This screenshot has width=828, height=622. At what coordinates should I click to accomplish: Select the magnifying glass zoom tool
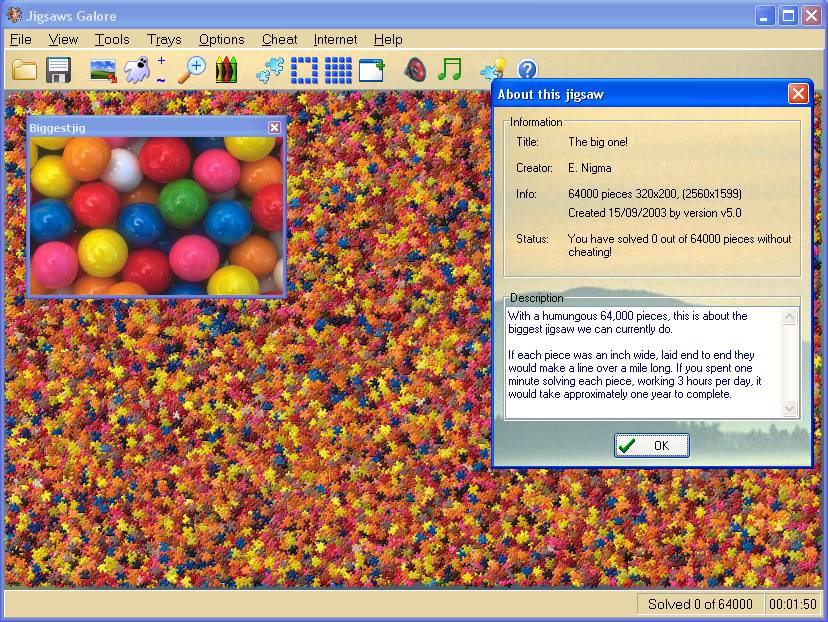(192, 70)
